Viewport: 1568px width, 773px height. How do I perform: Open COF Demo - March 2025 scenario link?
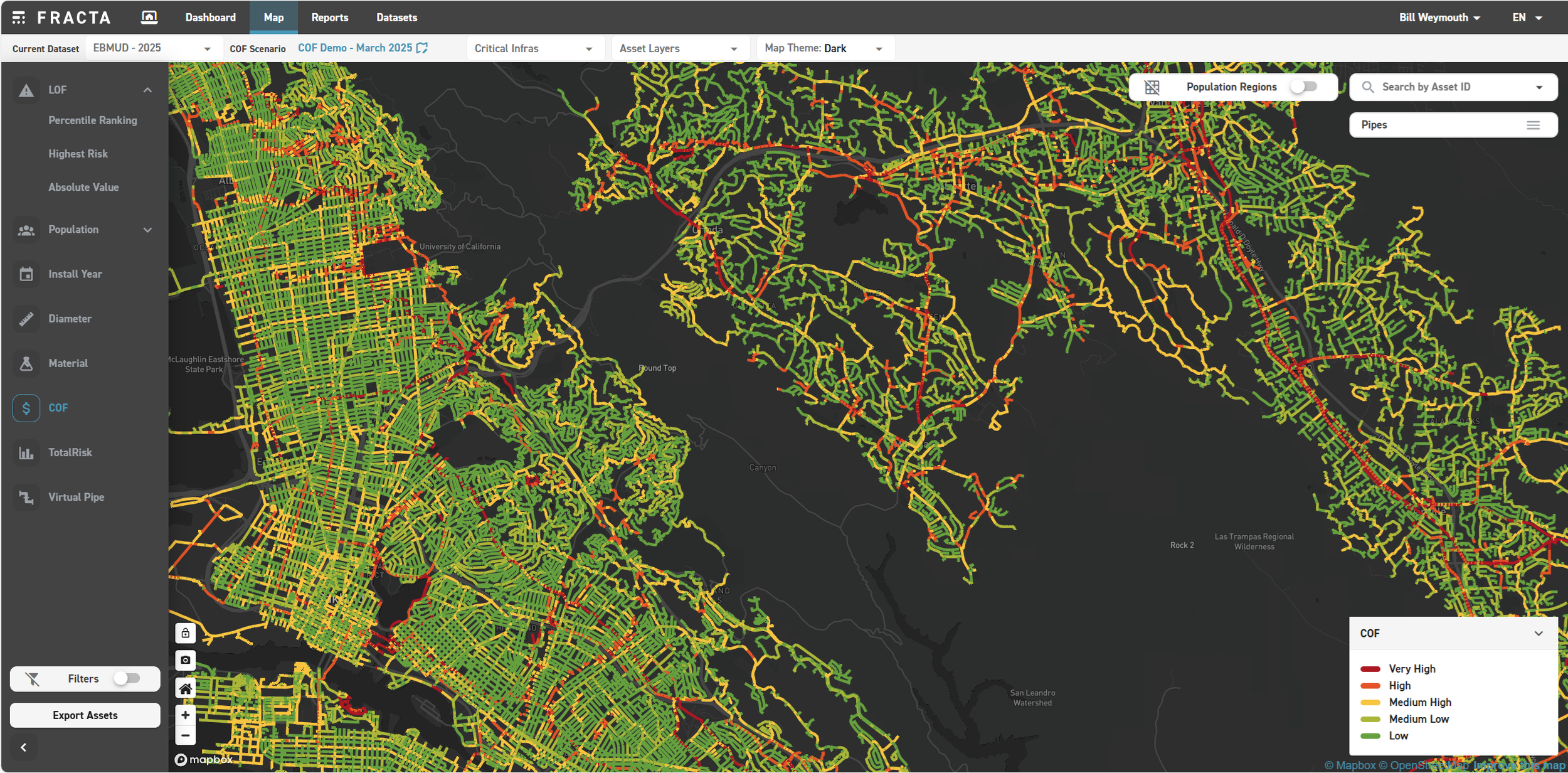point(355,48)
